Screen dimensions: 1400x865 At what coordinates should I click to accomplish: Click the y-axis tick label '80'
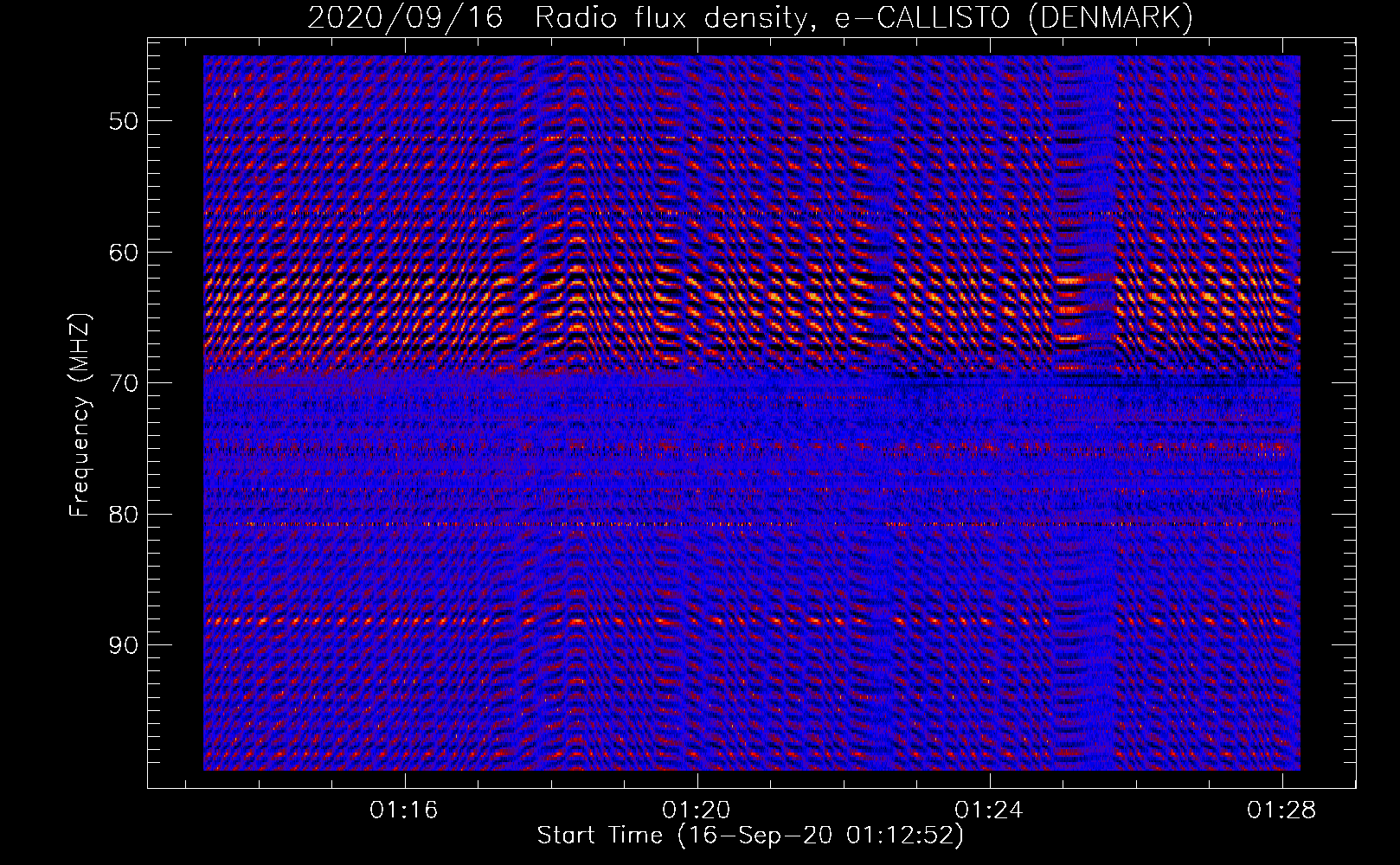pyautogui.click(x=123, y=515)
